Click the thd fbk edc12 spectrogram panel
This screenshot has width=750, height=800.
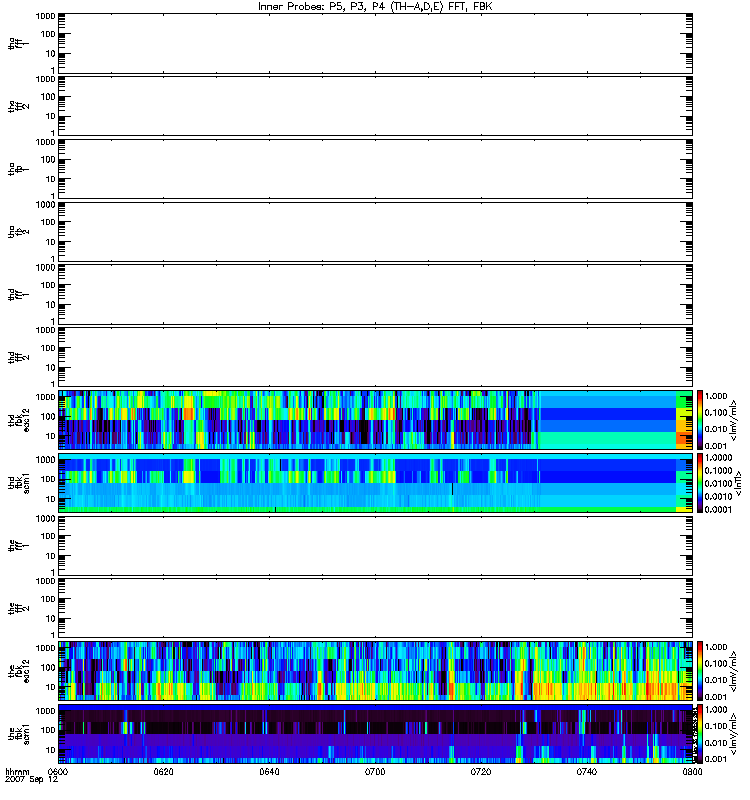(x=376, y=420)
